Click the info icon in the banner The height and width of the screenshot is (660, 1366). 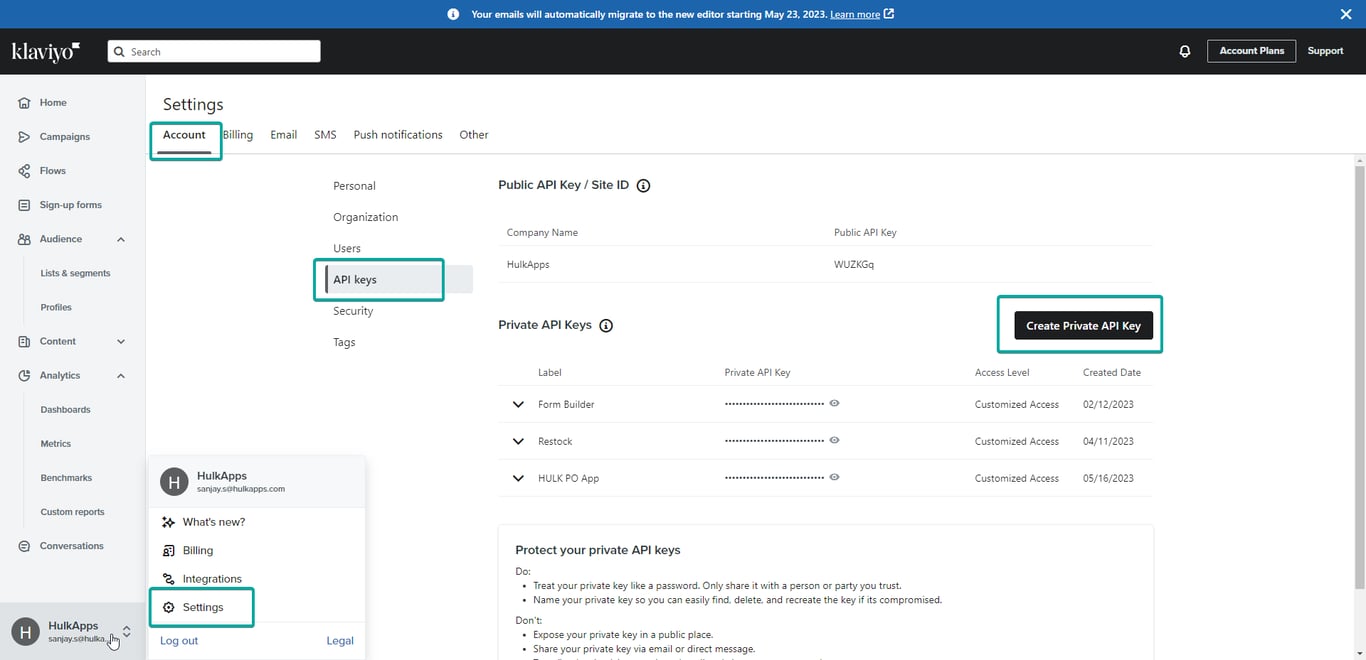coord(453,14)
